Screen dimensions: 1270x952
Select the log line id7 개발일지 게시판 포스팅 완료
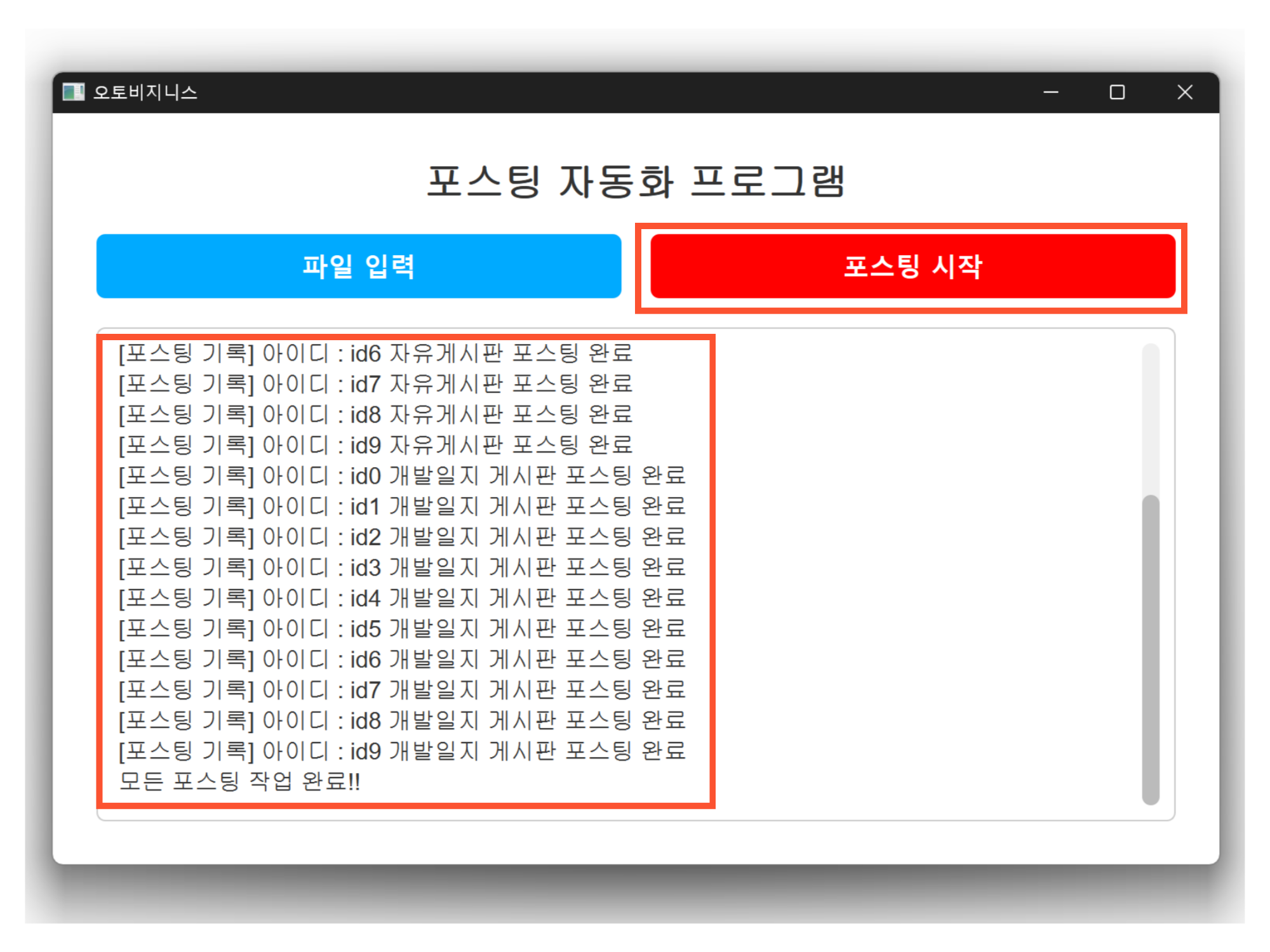coord(403,690)
